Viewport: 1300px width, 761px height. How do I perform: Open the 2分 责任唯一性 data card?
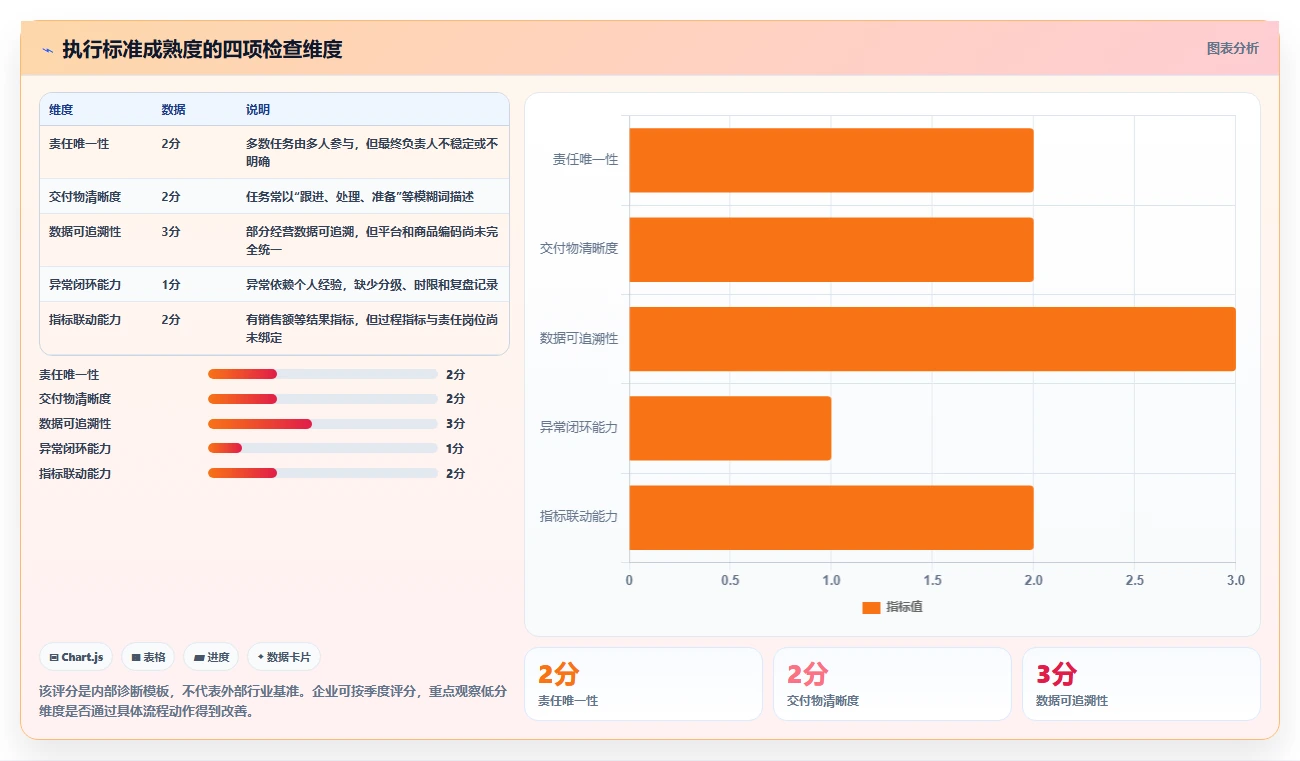[643, 684]
